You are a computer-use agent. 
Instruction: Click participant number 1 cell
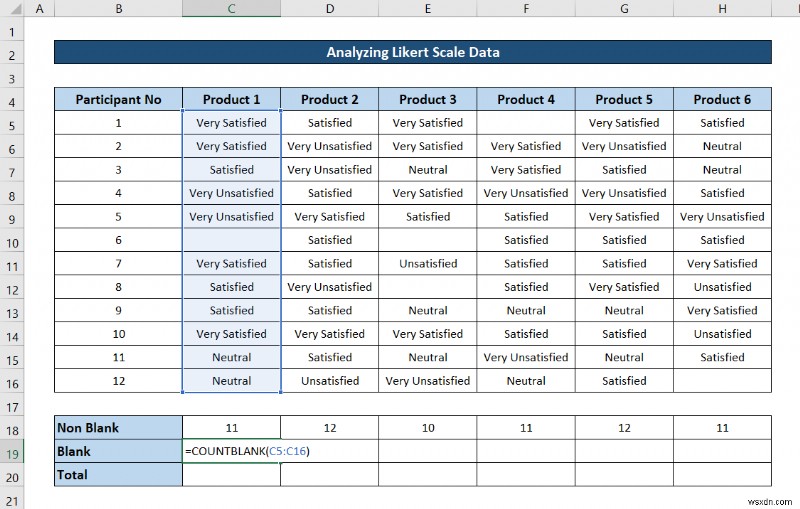pos(118,122)
